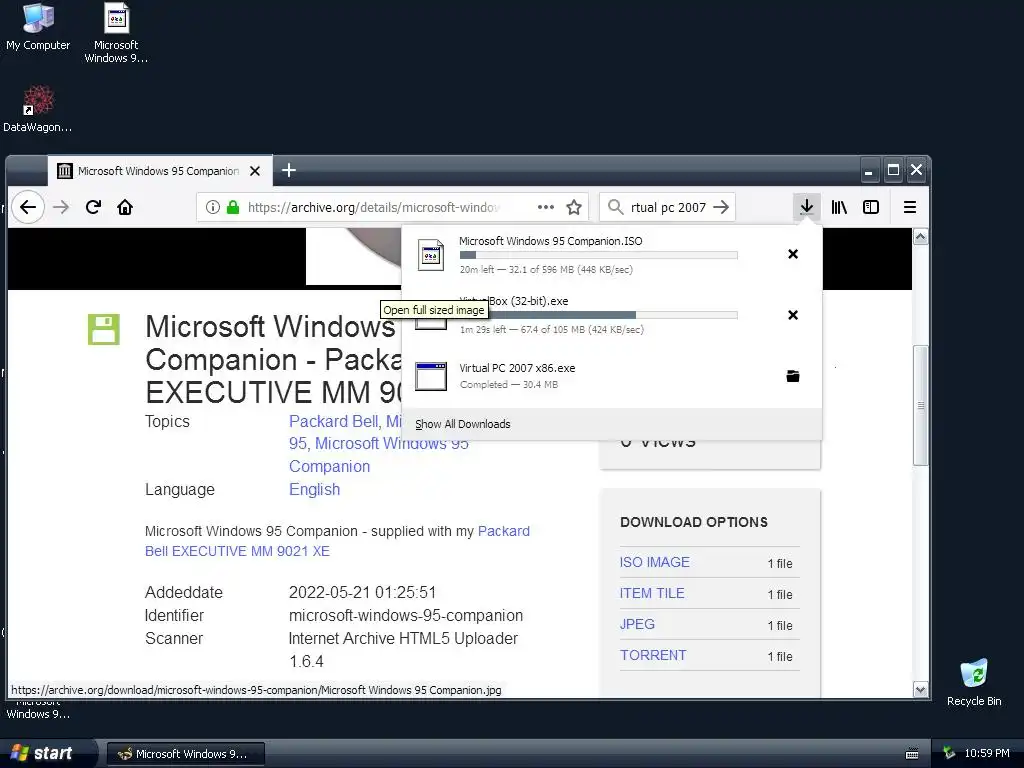Open the page actions three-dot menu
Viewport: 1024px width, 768px height.
(x=545, y=207)
